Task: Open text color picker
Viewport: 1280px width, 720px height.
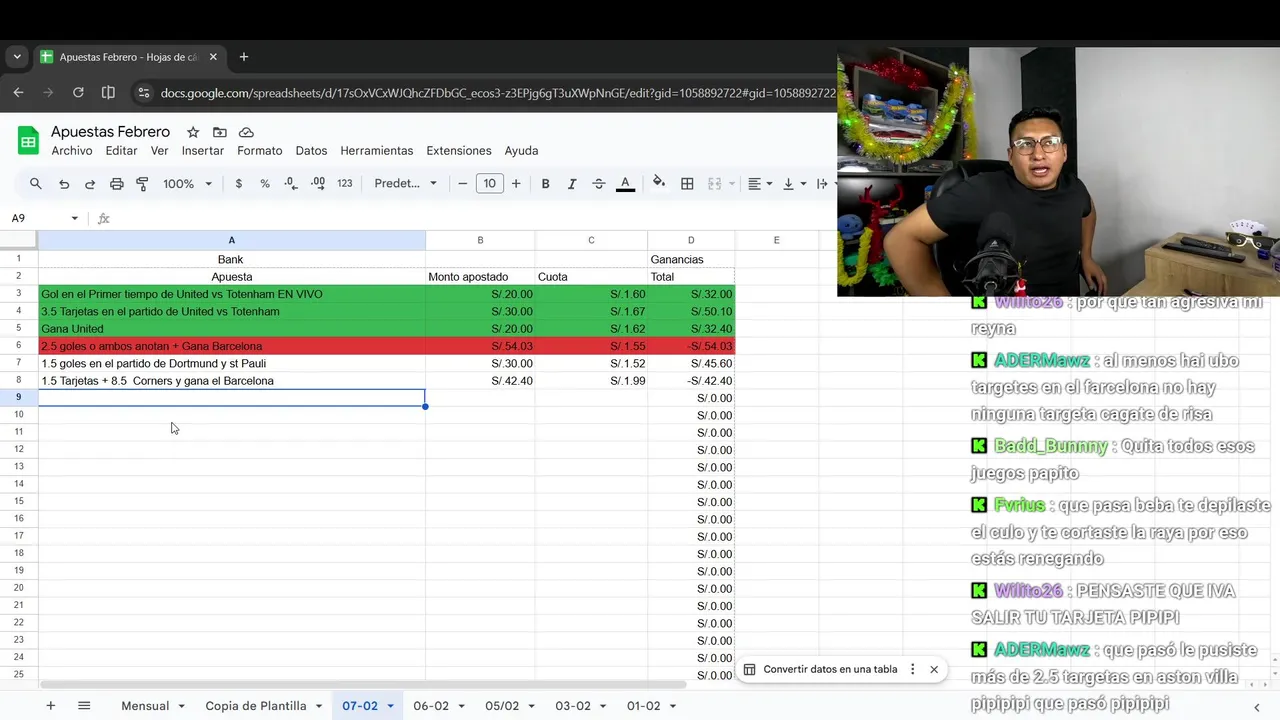Action: [626, 184]
